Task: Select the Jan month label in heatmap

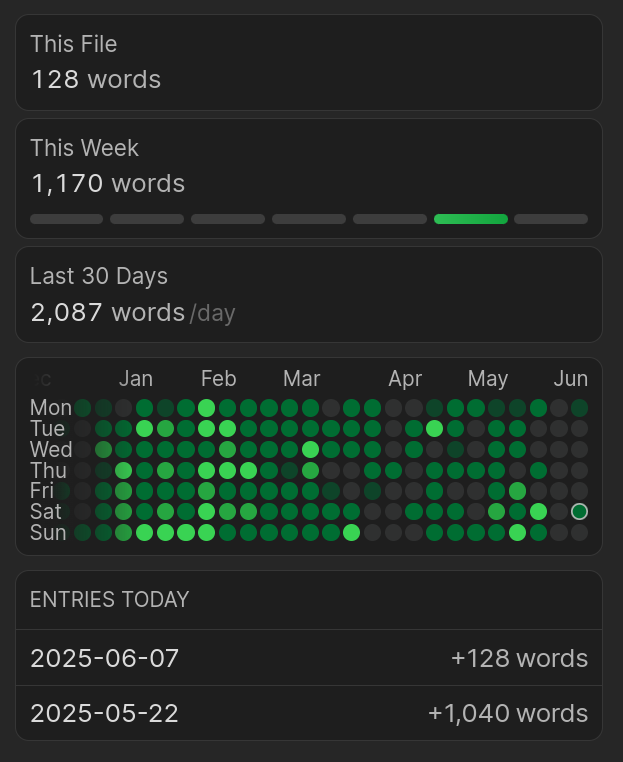Action: 136,379
